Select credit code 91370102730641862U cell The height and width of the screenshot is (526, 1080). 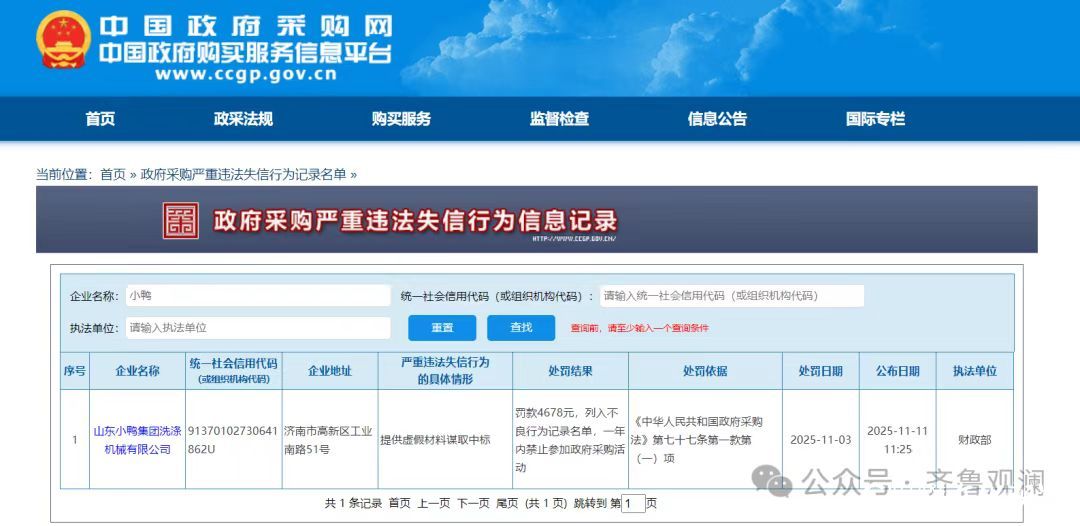233,439
